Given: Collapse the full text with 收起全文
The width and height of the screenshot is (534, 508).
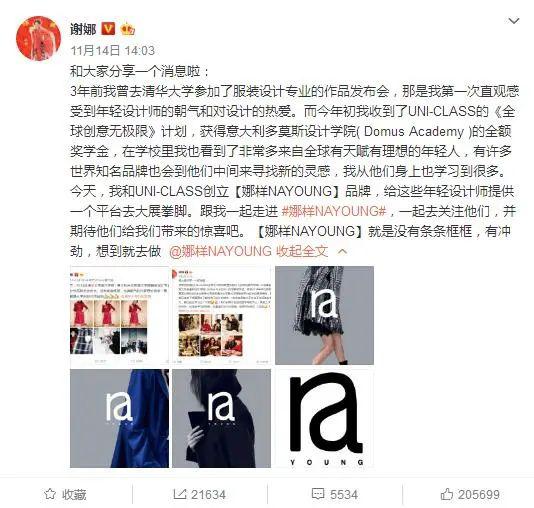Looking at the screenshot, I should [302, 251].
